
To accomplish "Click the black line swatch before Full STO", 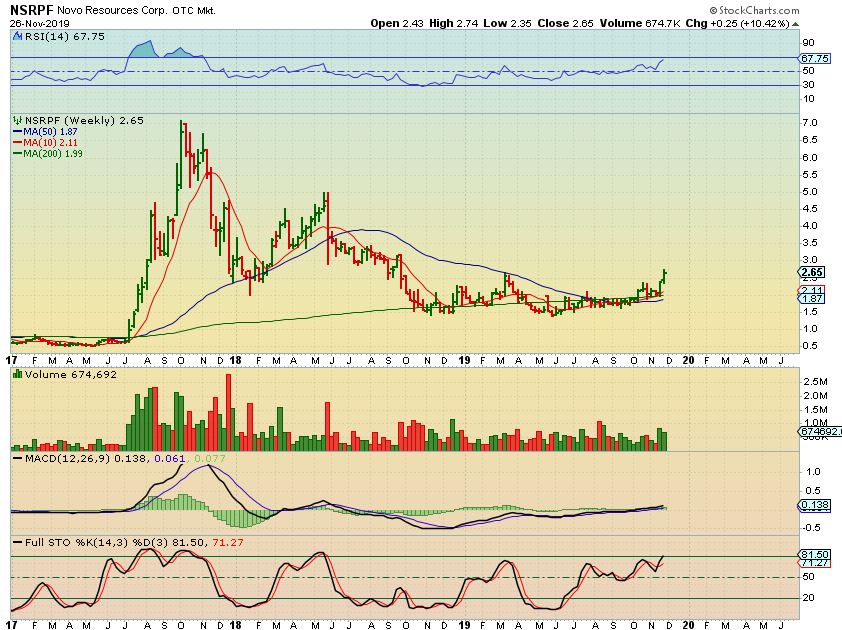I will coord(17,542).
